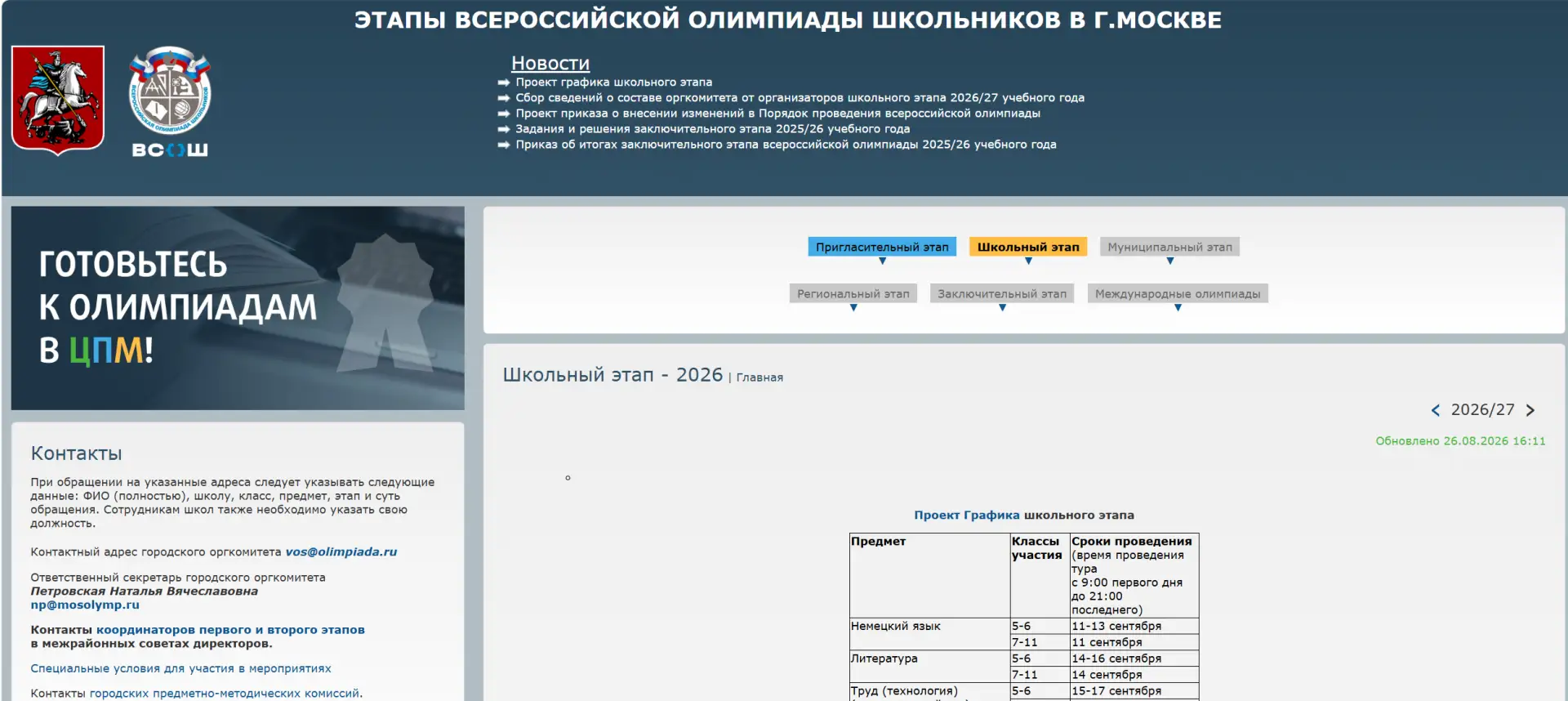1568x701 pixels.
Task: Open news Проект приказа о внесении изменений
Action: 777,113
